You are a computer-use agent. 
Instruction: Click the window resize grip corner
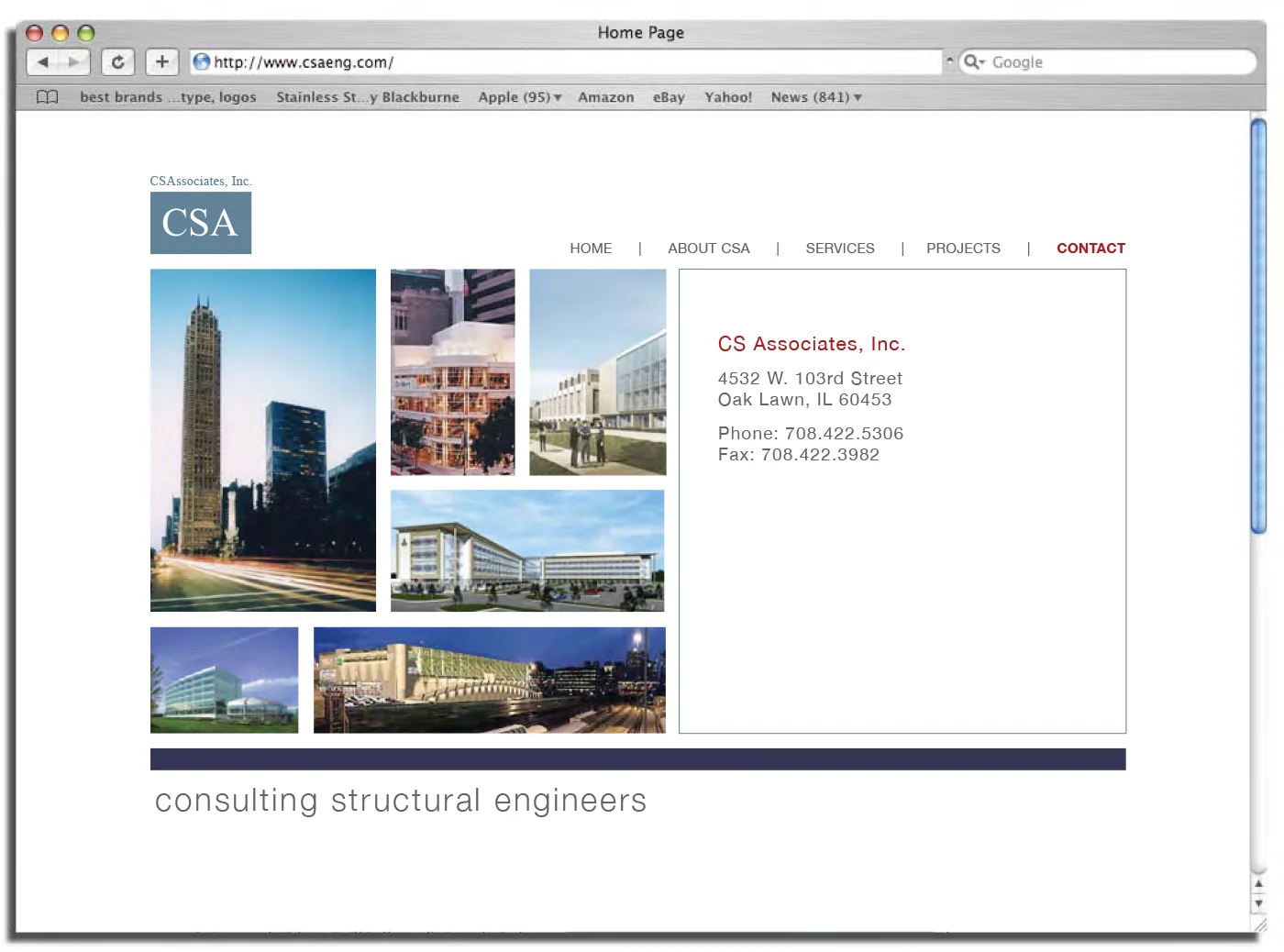[1259, 925]
